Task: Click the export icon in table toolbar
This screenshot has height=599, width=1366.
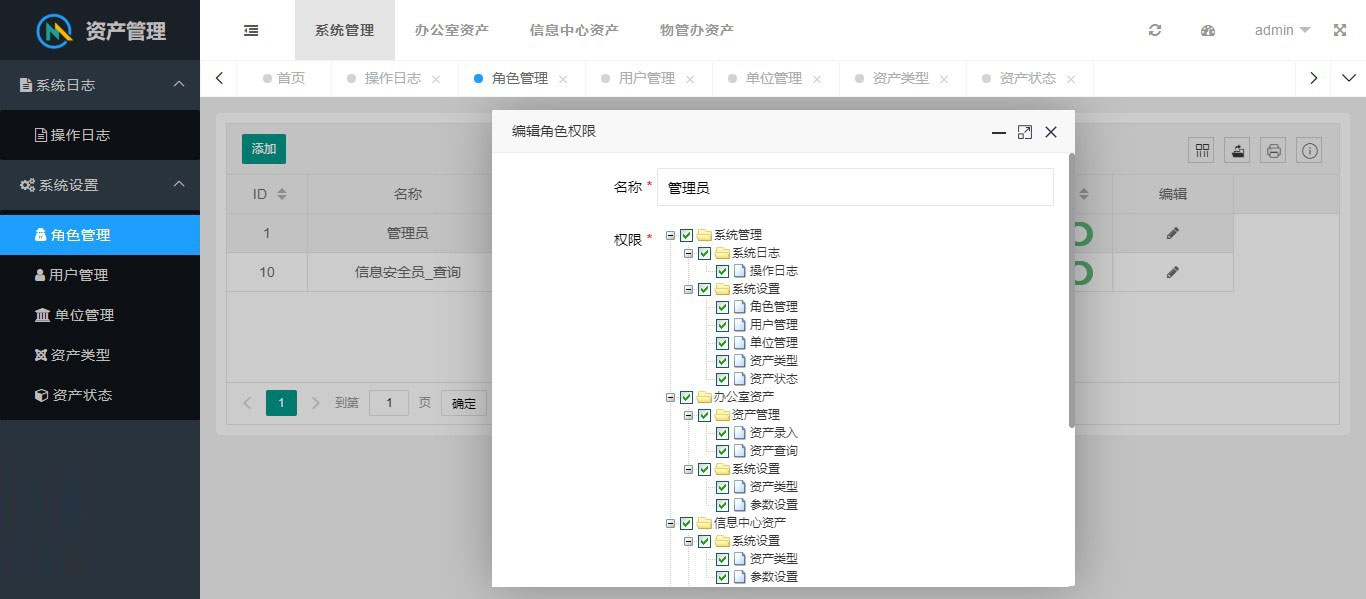Action: point(1238,151)
